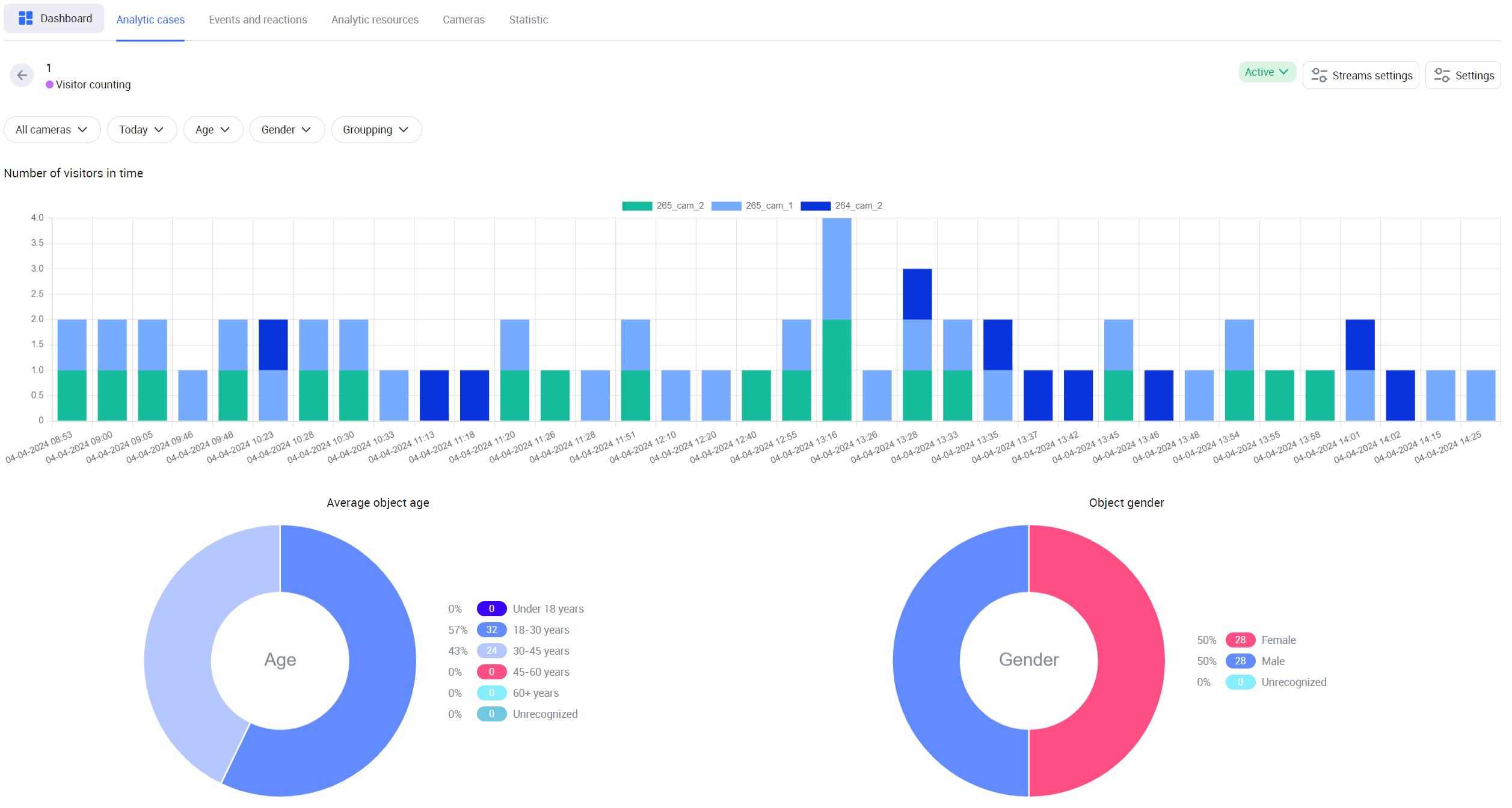Click the 18-30 years count badge
1512x808 pixels.
pyautogui.click(x=491, y=630)
